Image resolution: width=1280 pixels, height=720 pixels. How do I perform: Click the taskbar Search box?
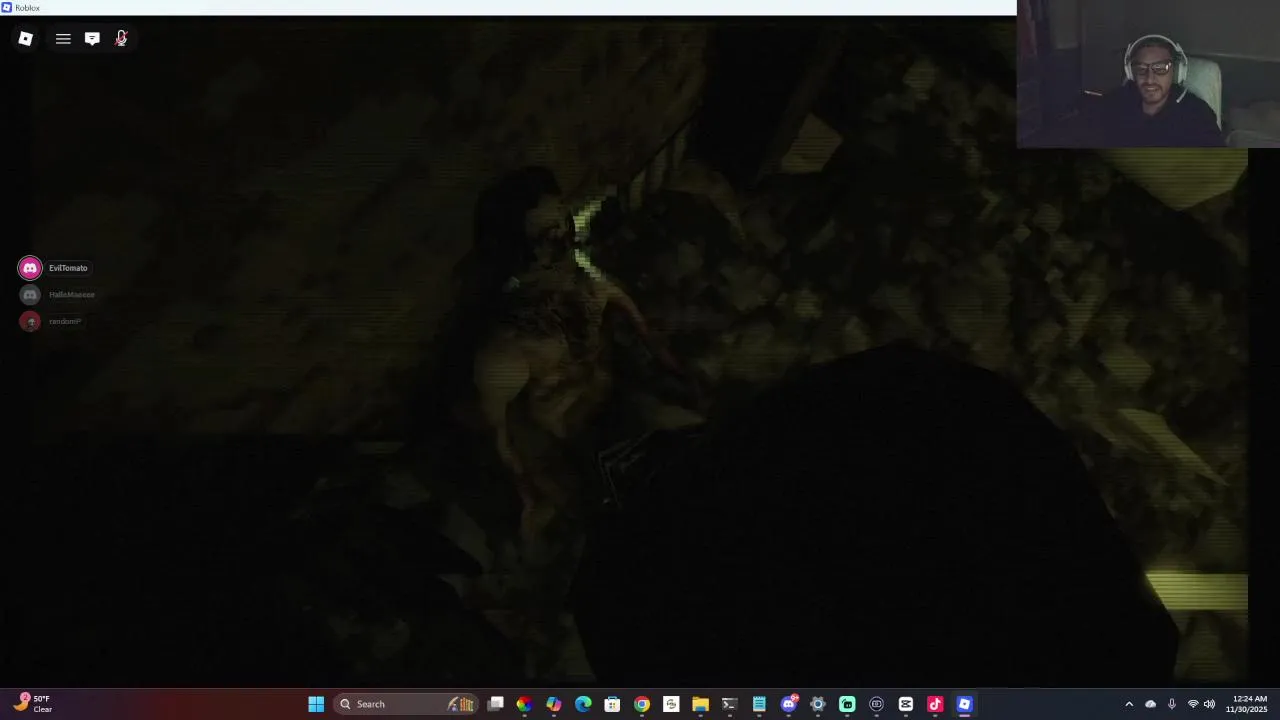point(405,704)
